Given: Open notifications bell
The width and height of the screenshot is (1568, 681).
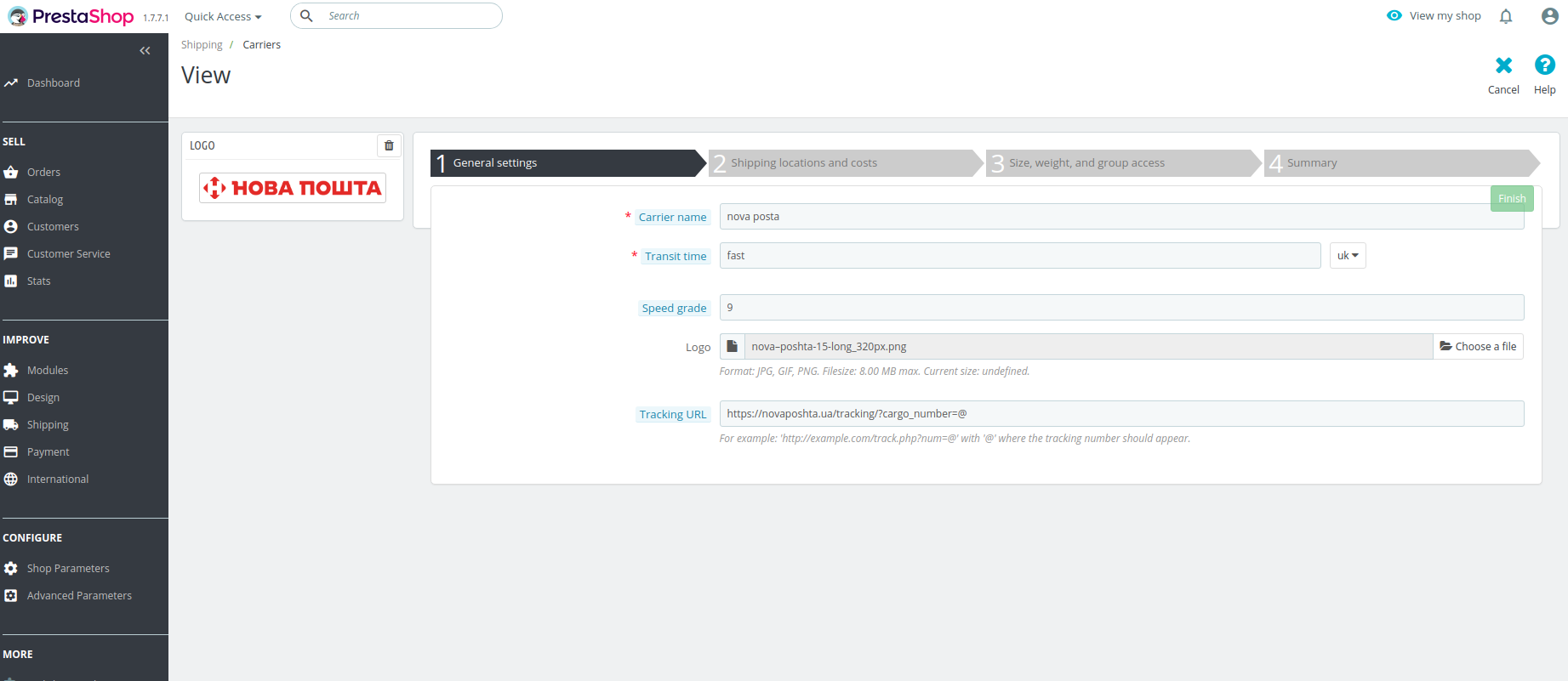Looking at the screenshot, I should pos(1506,16).
